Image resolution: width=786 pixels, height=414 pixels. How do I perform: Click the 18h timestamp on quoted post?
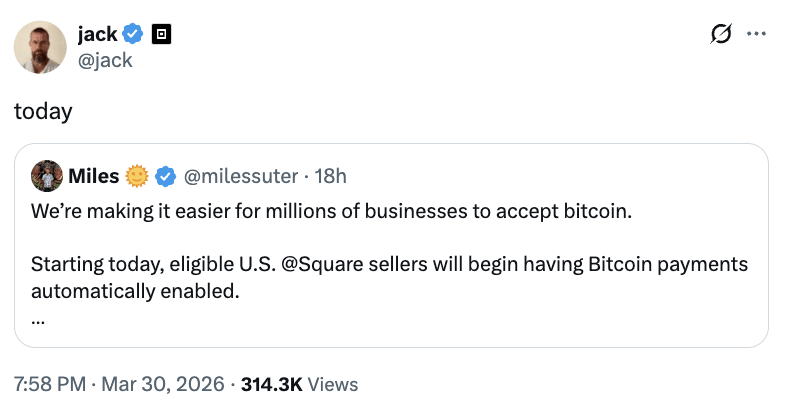pyautogui.click(x=330, y=177)
